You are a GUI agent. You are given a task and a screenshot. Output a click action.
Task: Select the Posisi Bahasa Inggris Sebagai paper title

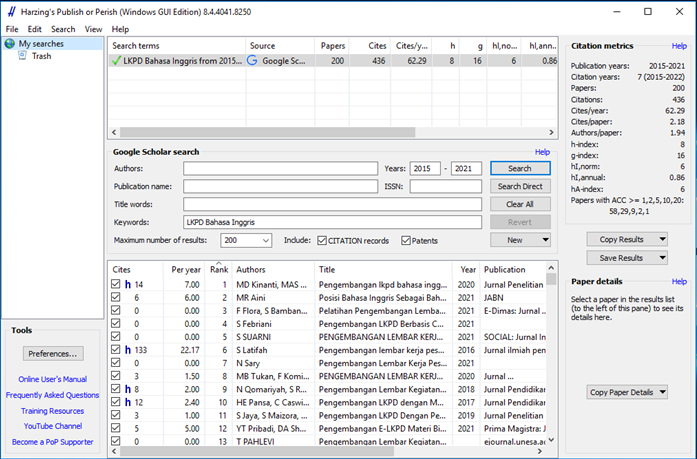382,297
